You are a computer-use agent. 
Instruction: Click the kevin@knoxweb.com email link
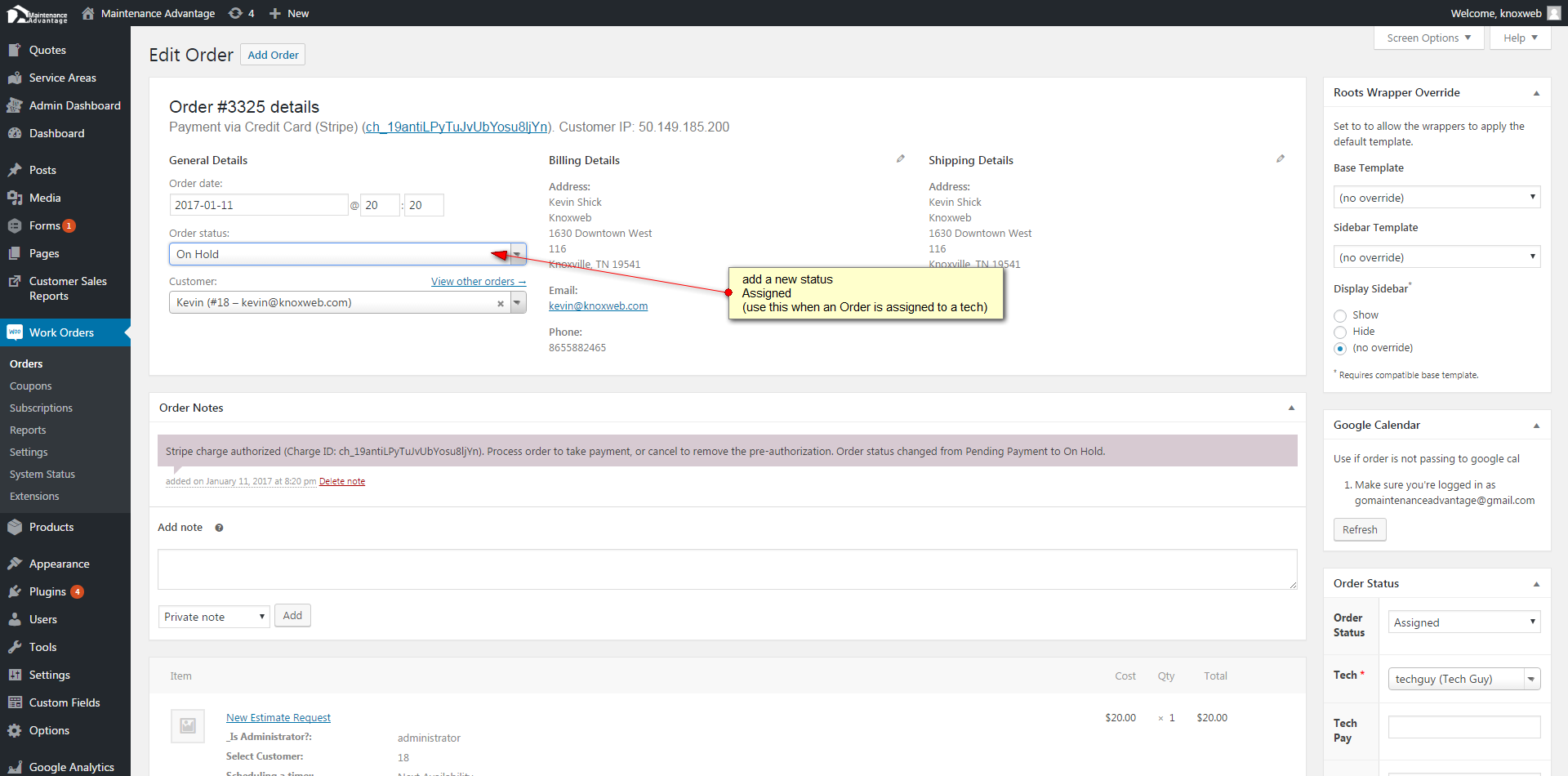pos(598,306)
